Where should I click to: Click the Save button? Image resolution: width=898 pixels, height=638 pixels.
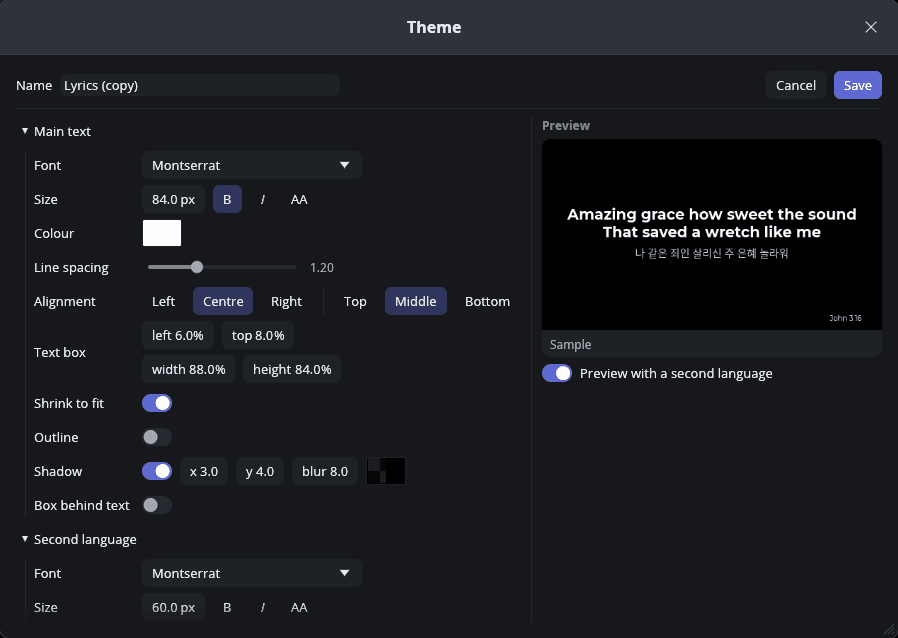click(857, 85)
